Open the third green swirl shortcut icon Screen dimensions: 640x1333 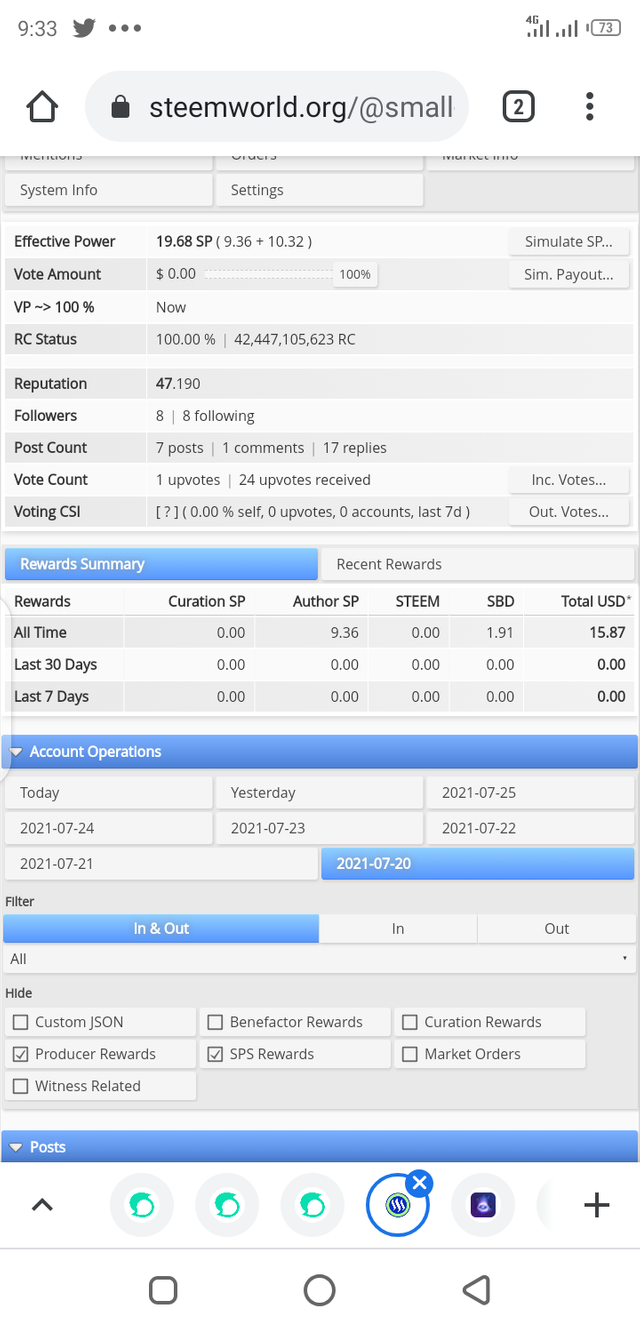(313, 1205)
